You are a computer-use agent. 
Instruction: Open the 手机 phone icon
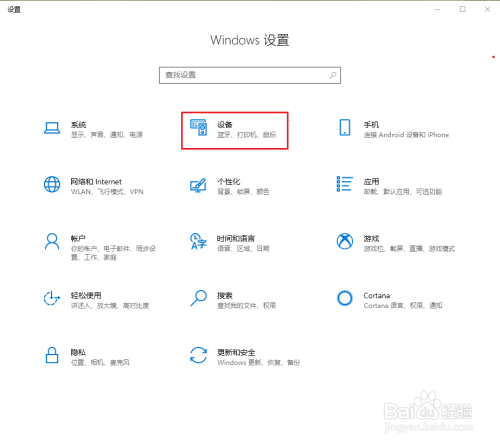[345, 128]
